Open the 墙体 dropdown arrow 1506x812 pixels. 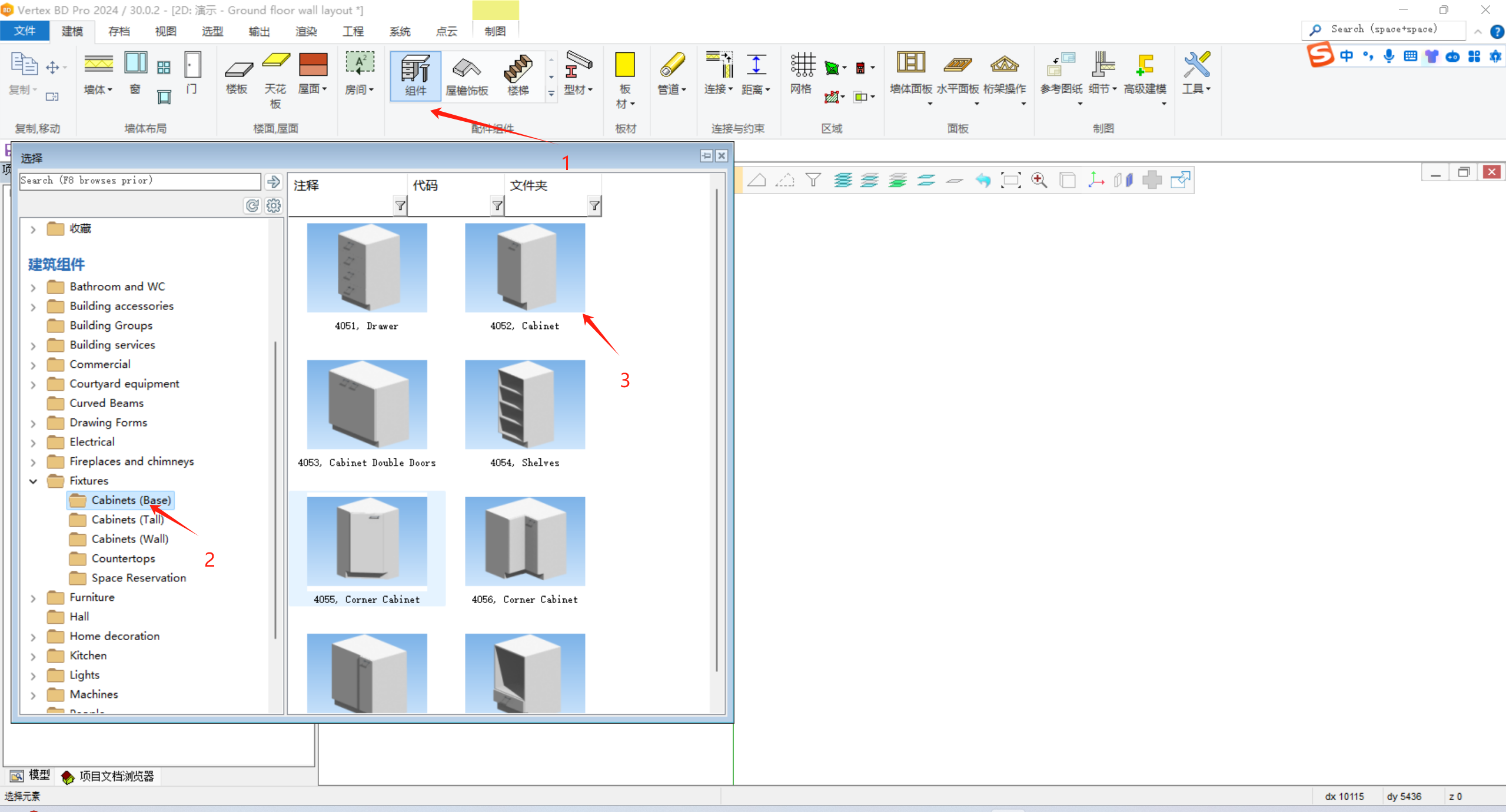[110, 89]
